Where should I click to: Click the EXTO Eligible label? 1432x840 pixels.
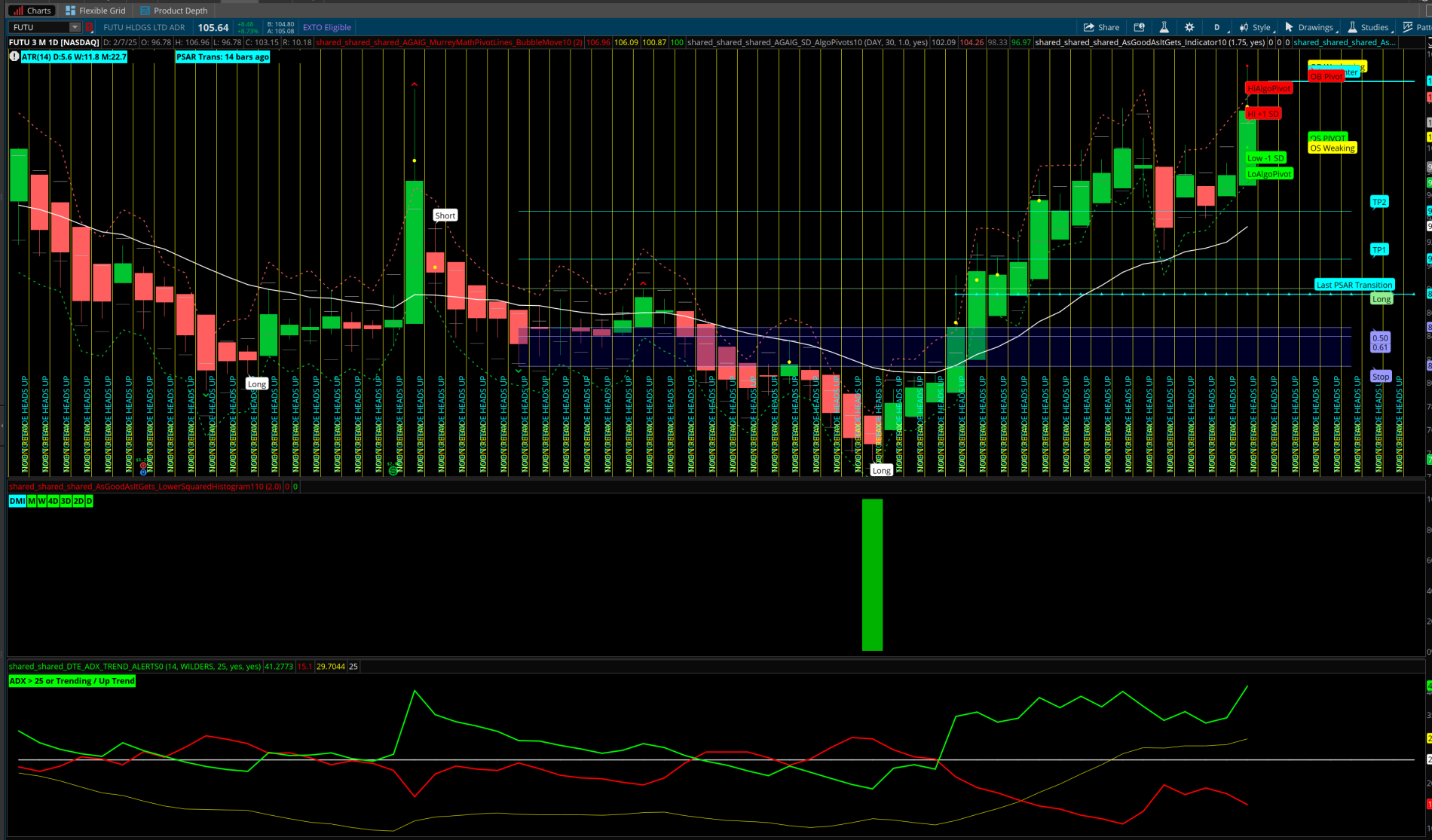(x=326, y=27)
